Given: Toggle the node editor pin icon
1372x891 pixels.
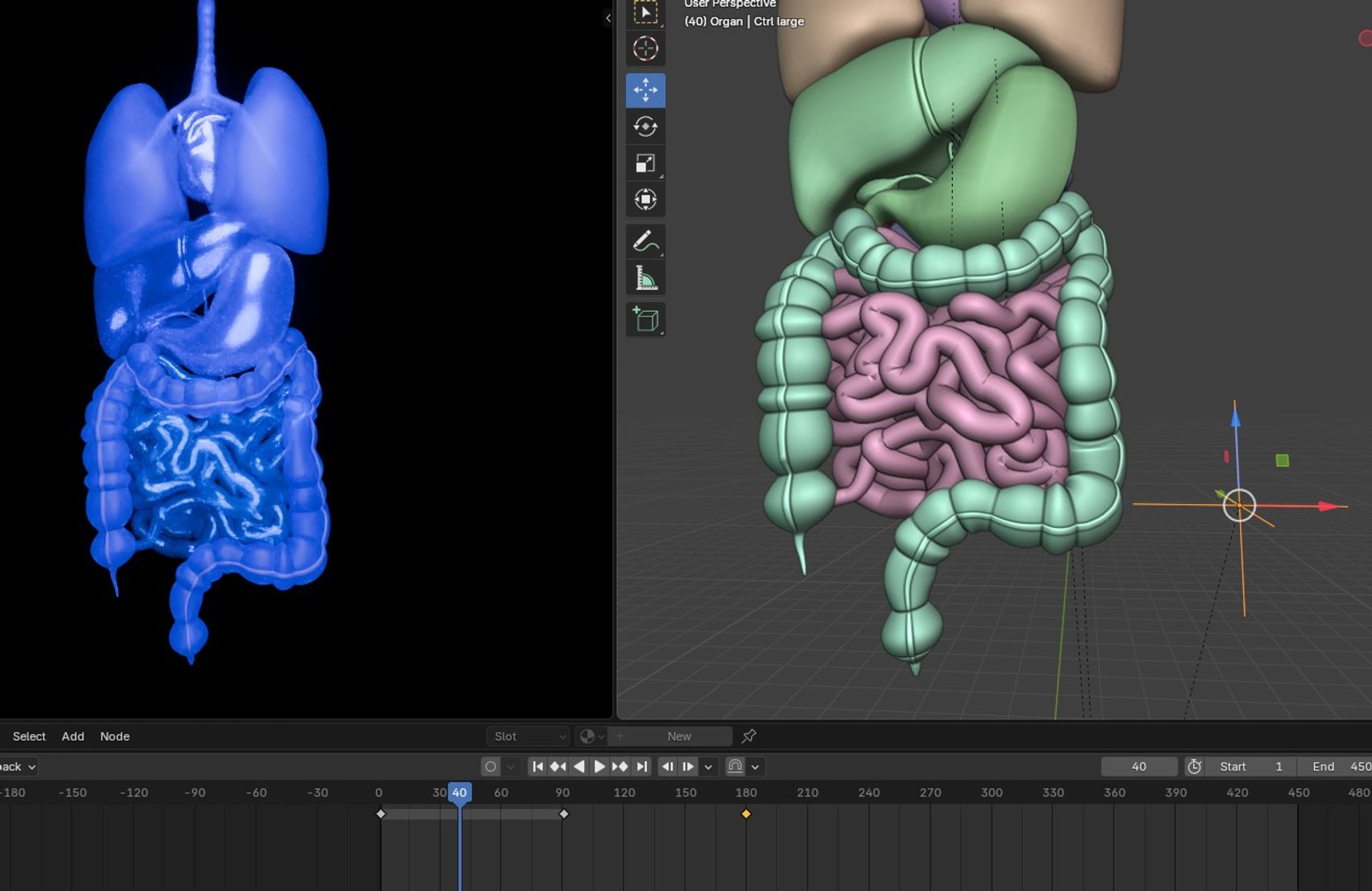Looking at the screenshot, I should click(748, 736).
